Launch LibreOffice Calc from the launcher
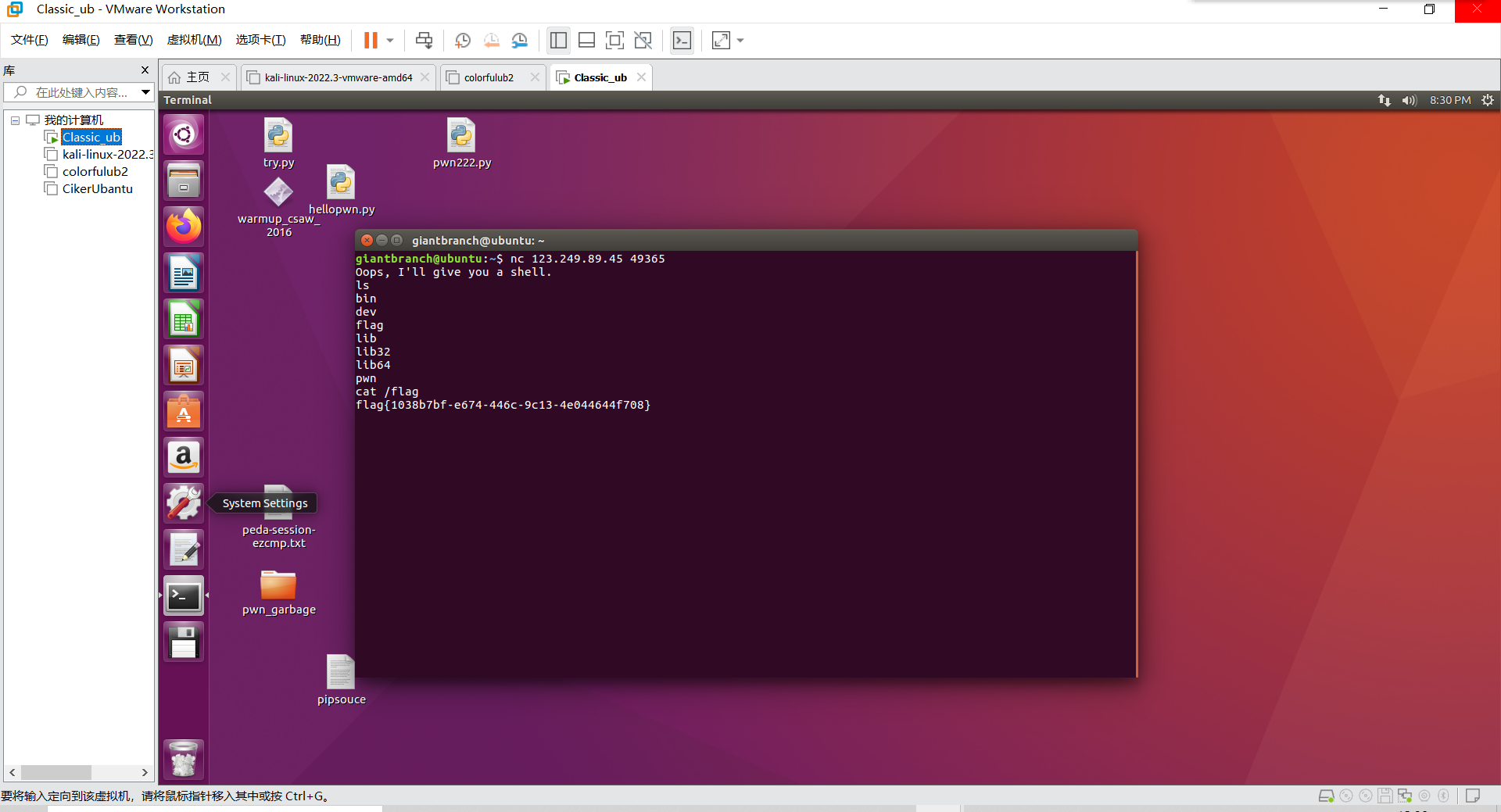The width and height of the screenshot is (1501, 812). 184,319
